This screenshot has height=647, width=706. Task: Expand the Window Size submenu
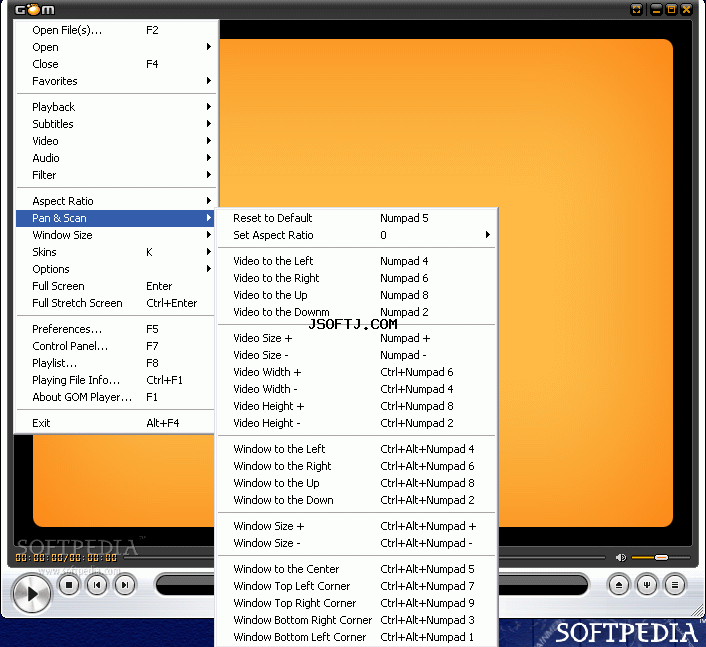[x=116, y=235]
